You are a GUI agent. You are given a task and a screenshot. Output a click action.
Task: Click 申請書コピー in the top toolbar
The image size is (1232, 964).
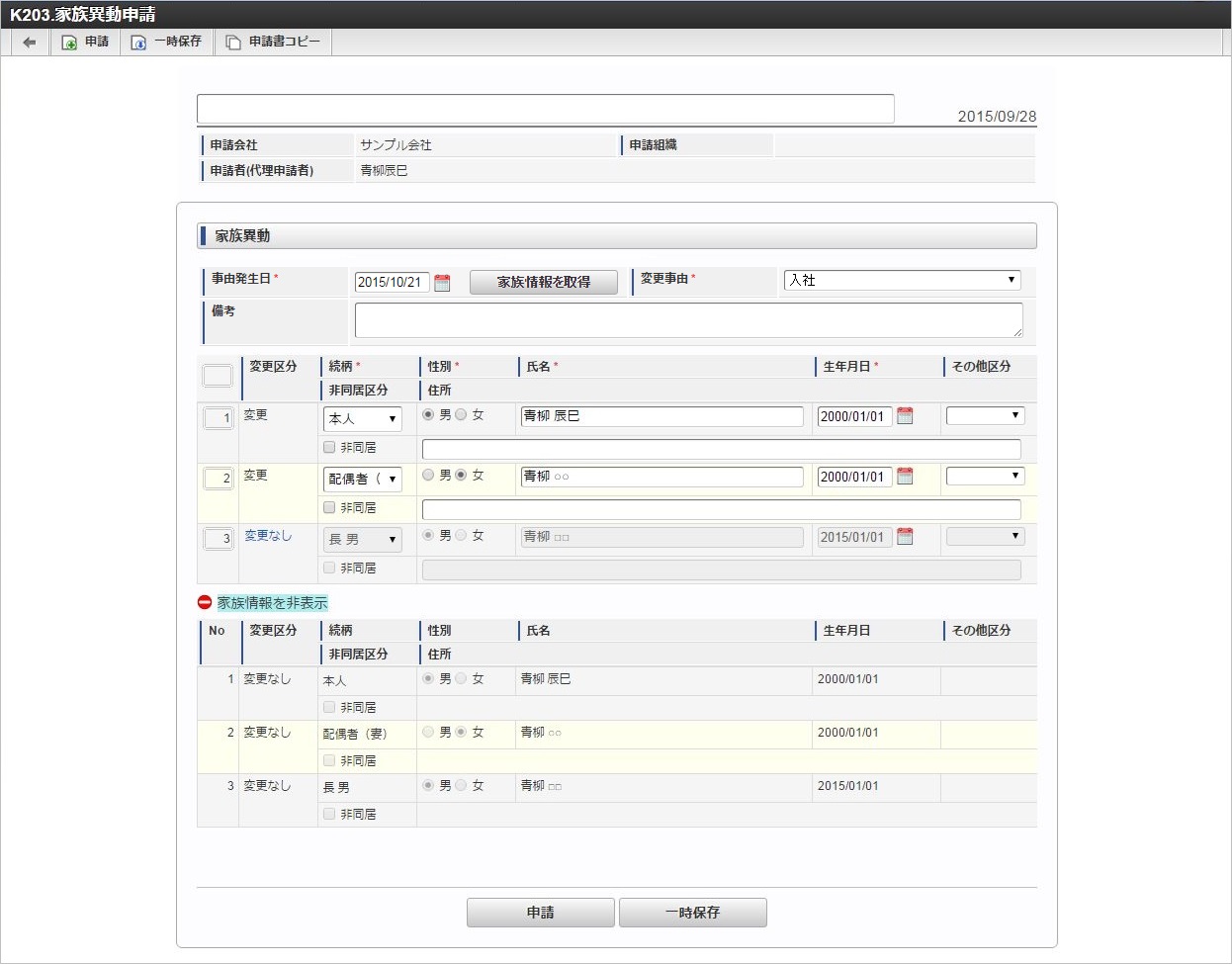[274, 42]
